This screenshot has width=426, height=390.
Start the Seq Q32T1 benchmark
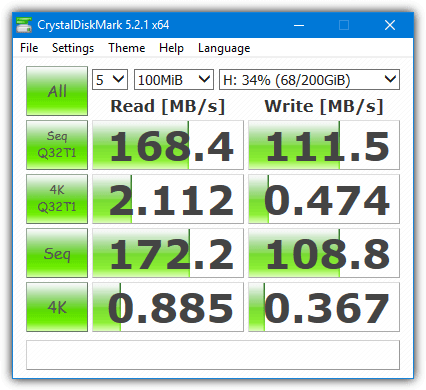tap(57, 145)
